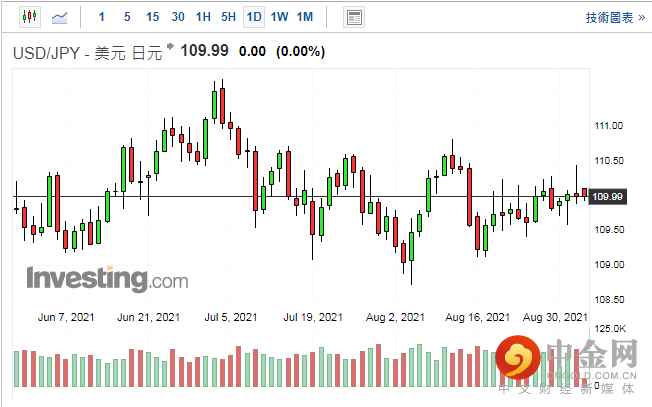
Task: Open the news/table layout icon
Action: click(353, 17)
